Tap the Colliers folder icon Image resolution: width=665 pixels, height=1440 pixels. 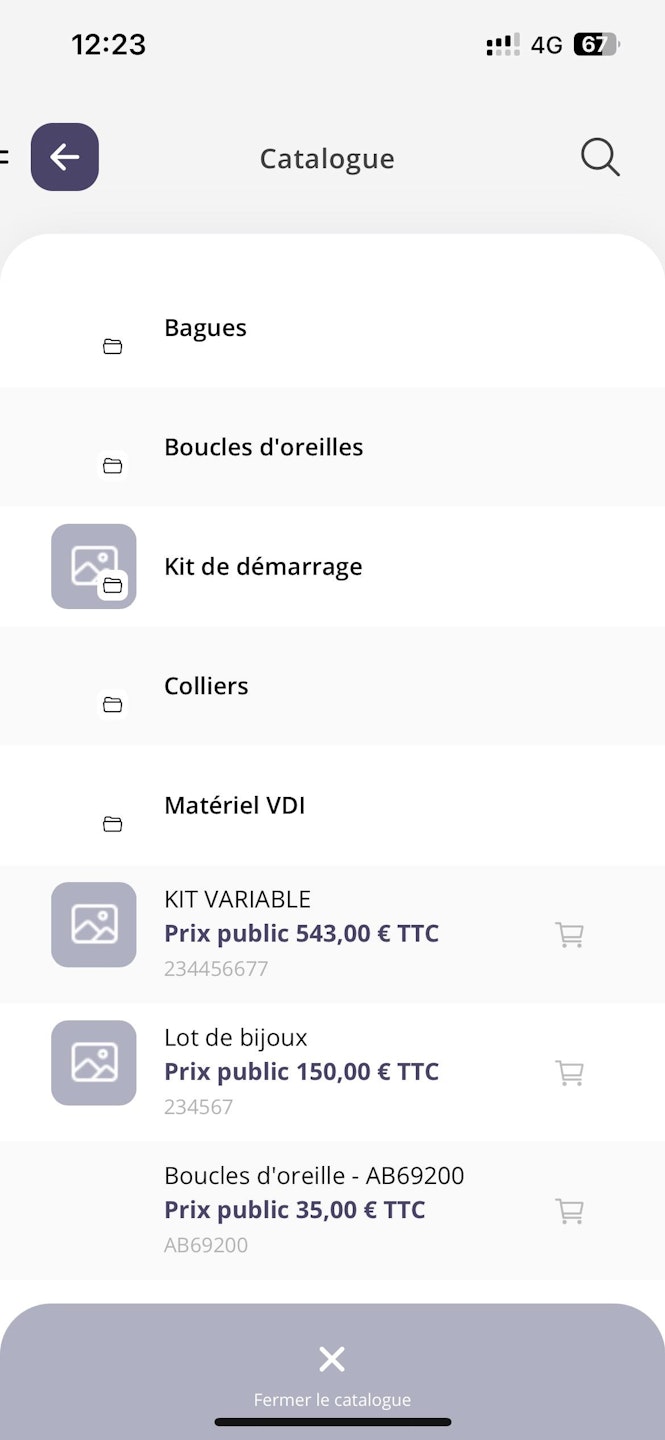[x=113, y=705]
